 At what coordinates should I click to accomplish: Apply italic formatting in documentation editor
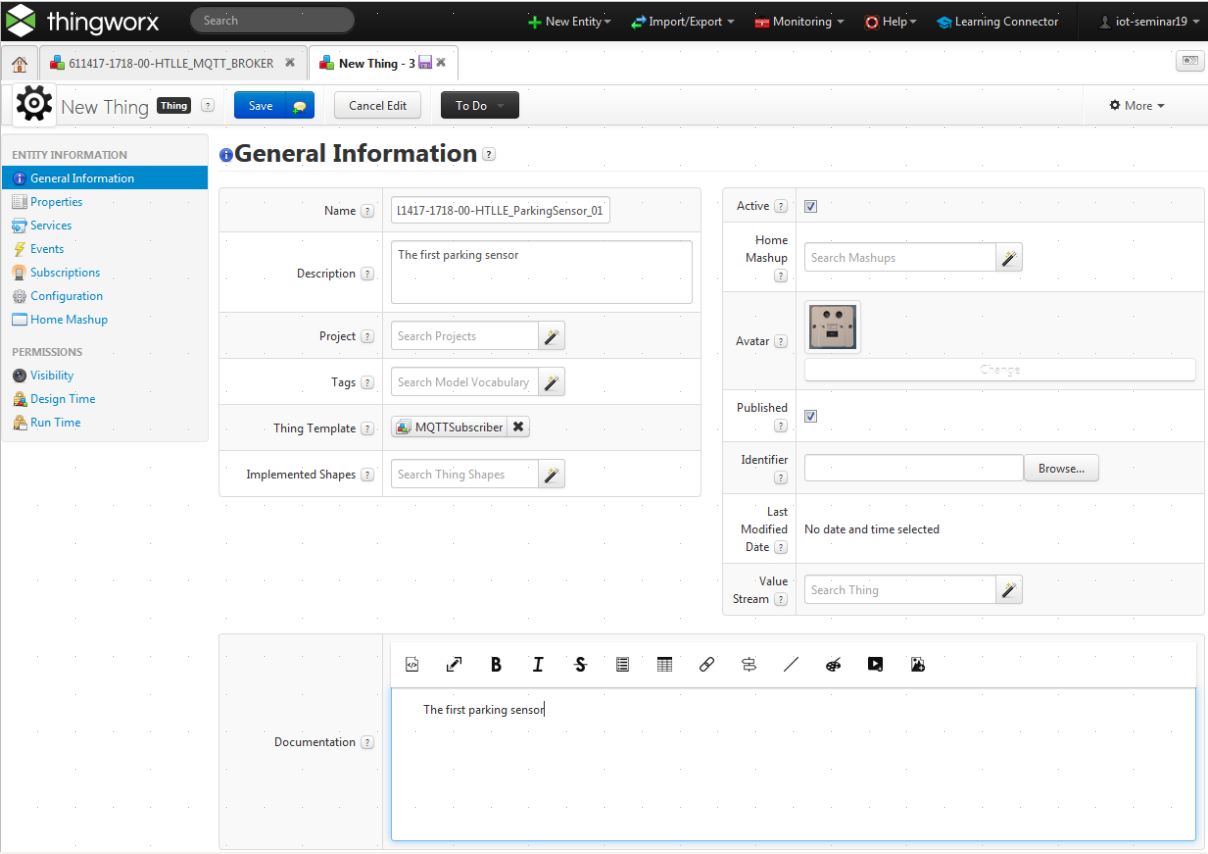click(538, 664)
